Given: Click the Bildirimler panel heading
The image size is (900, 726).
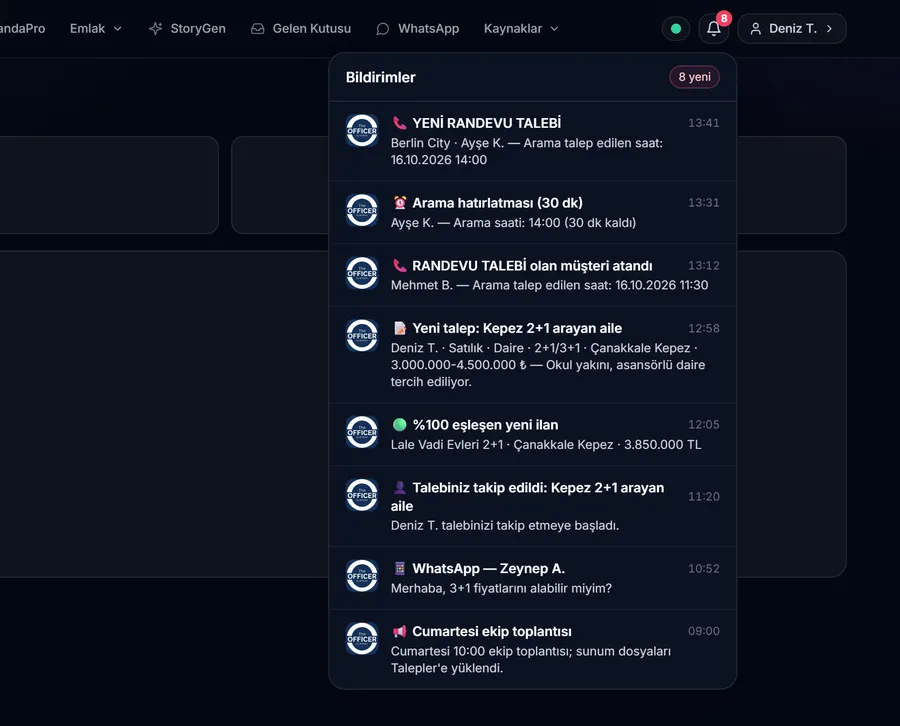Looking at the screenshot, I should point(381,77).
